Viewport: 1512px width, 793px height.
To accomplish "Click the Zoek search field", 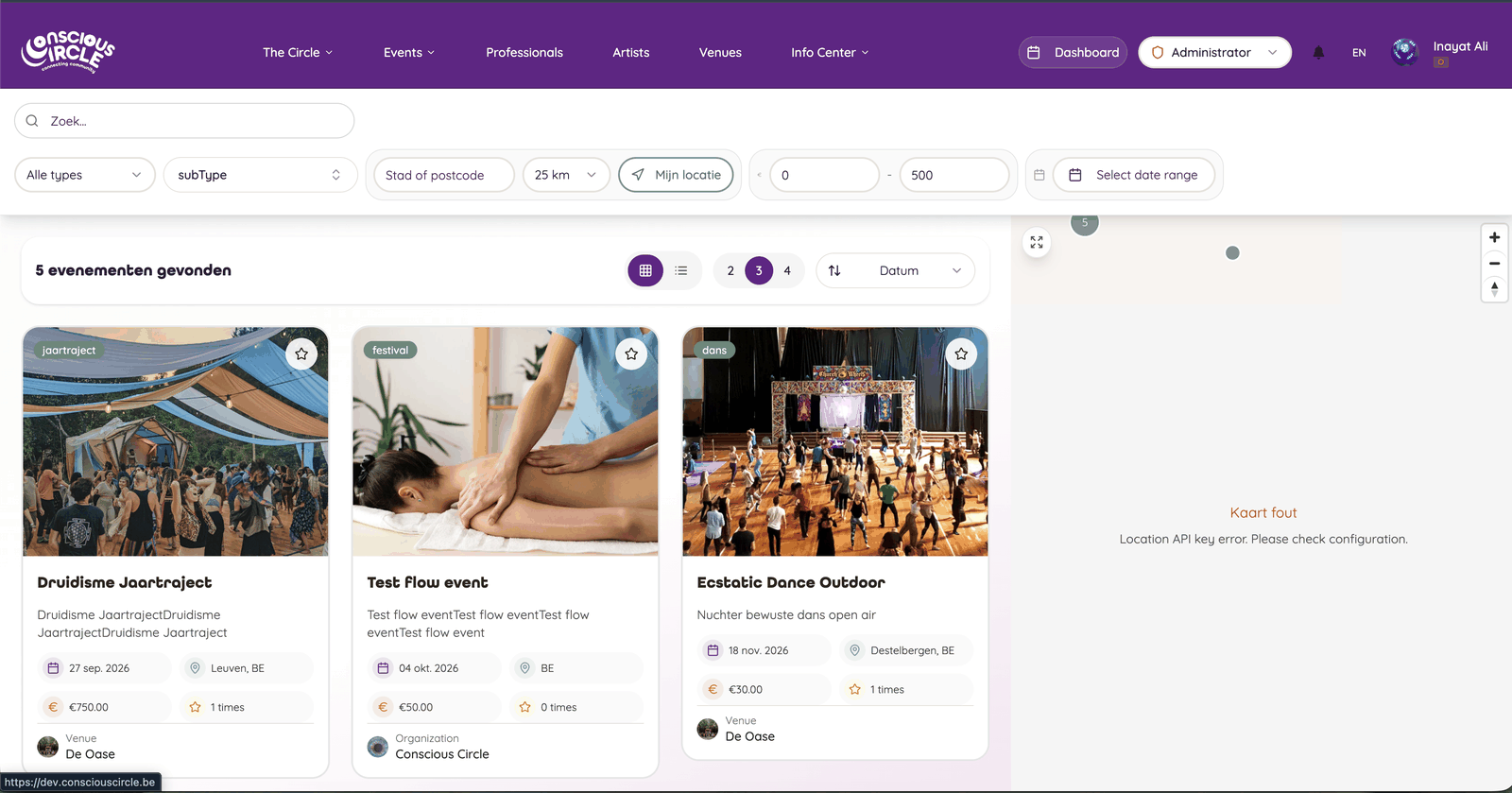I will [184, 121].
